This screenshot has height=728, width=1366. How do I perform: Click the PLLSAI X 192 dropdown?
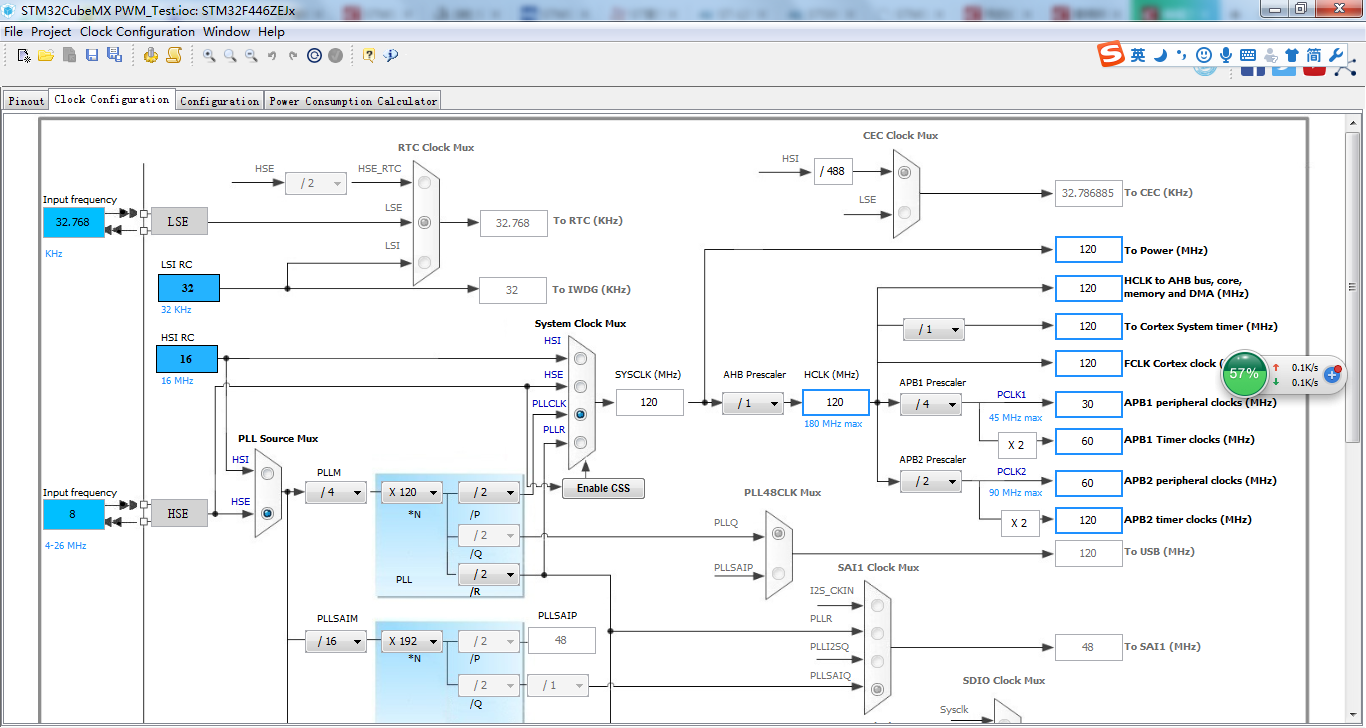(x=411, y=641)
